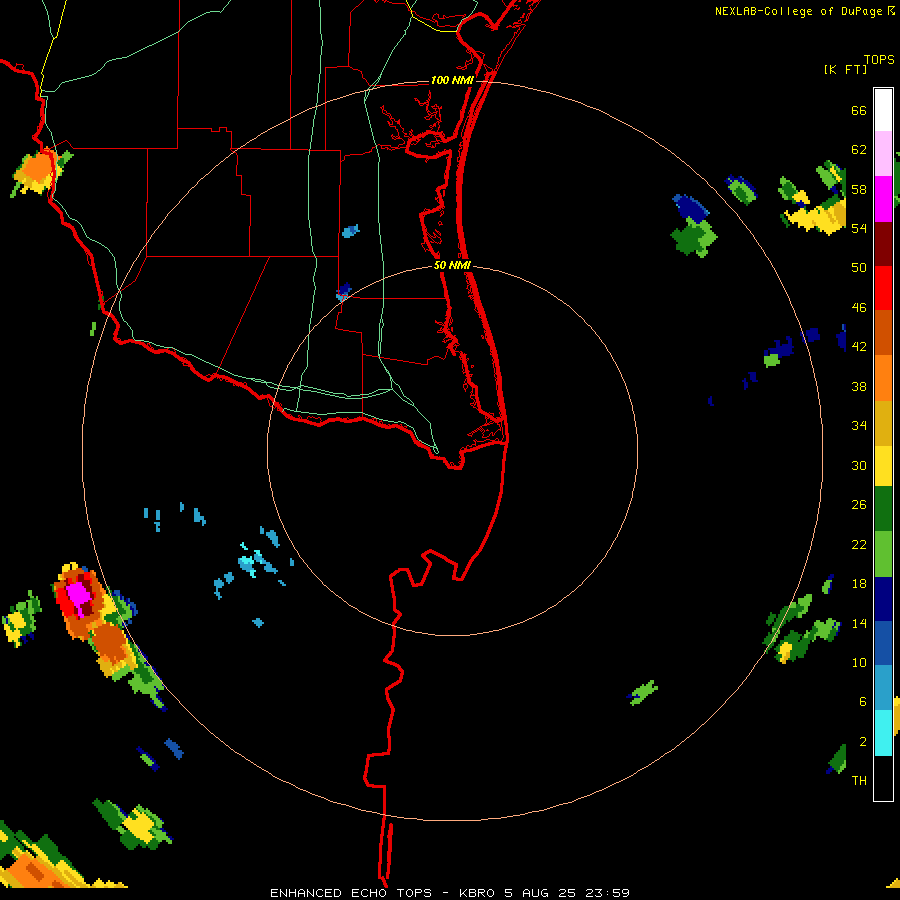900x900 pixels.
Task: Click the 23:59 timestamp in caption
Action: (607, 893)
